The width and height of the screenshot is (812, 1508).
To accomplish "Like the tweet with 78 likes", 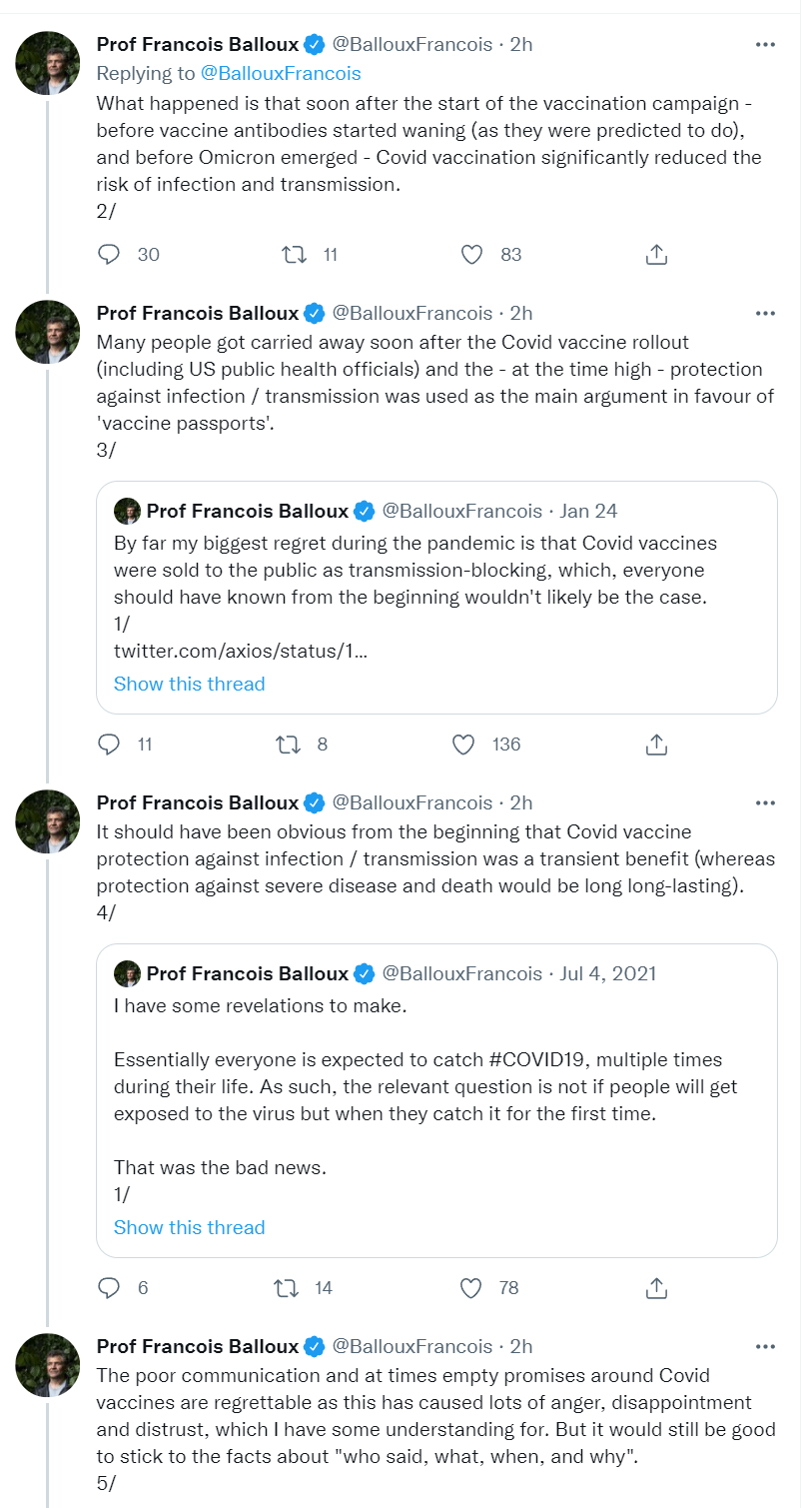I will [x=470, y=1288].
